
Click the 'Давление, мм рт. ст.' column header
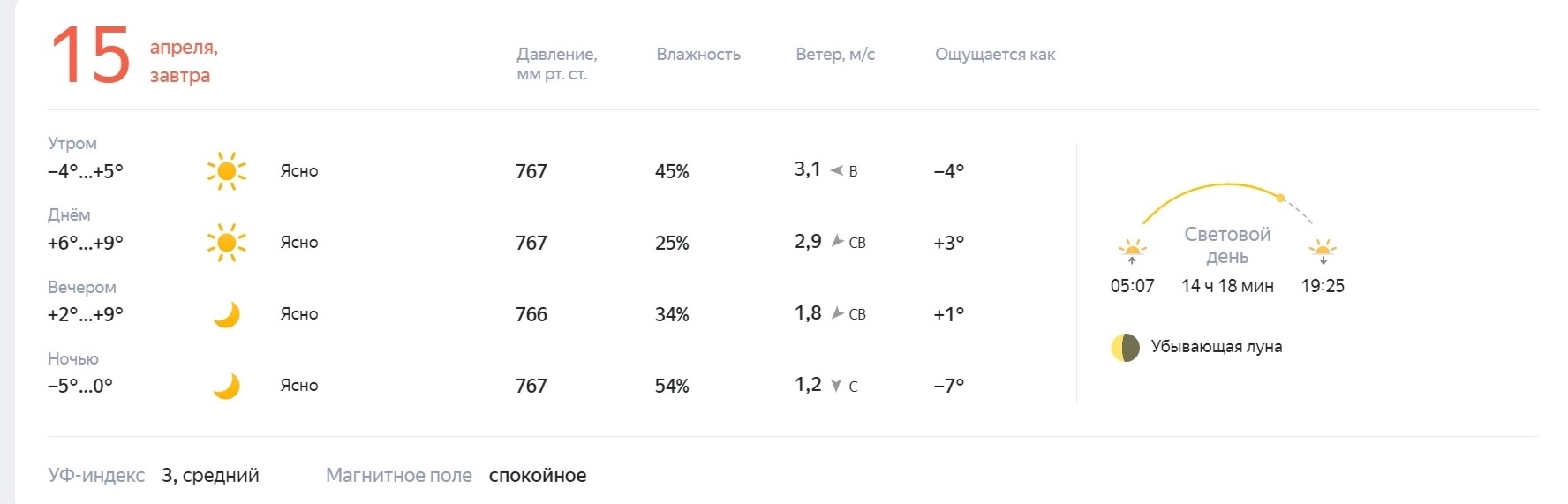coord(557,64)
